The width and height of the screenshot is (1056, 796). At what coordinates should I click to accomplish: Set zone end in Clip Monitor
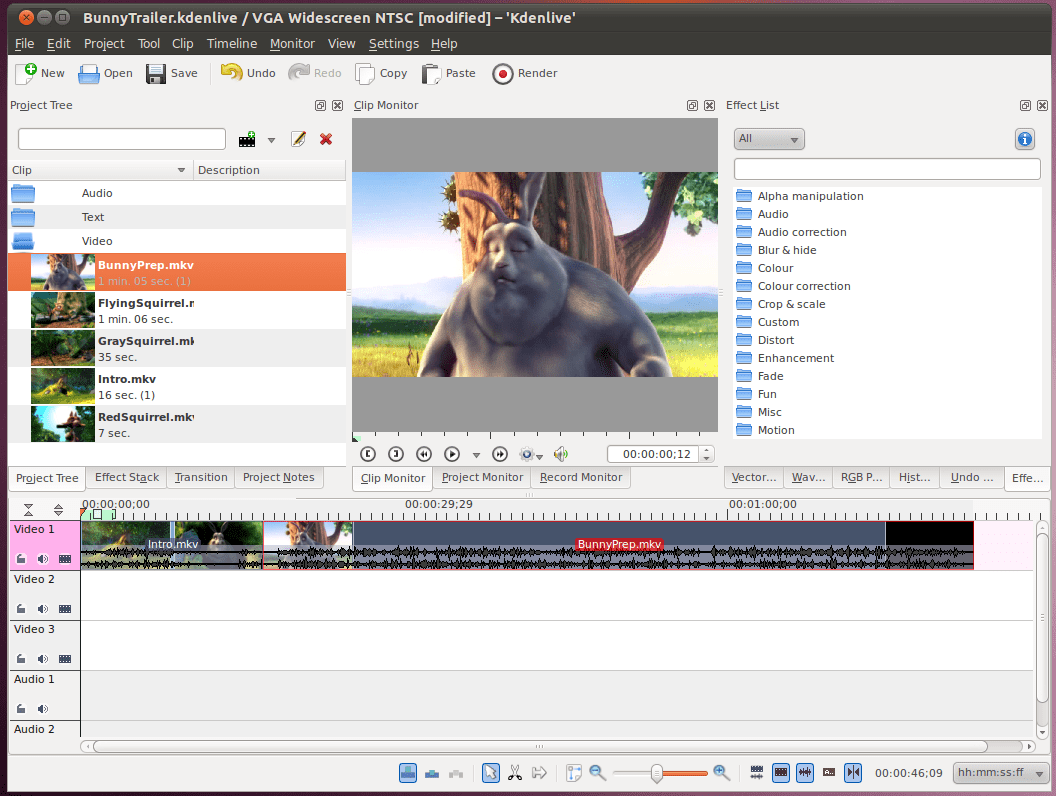point(396,454)
